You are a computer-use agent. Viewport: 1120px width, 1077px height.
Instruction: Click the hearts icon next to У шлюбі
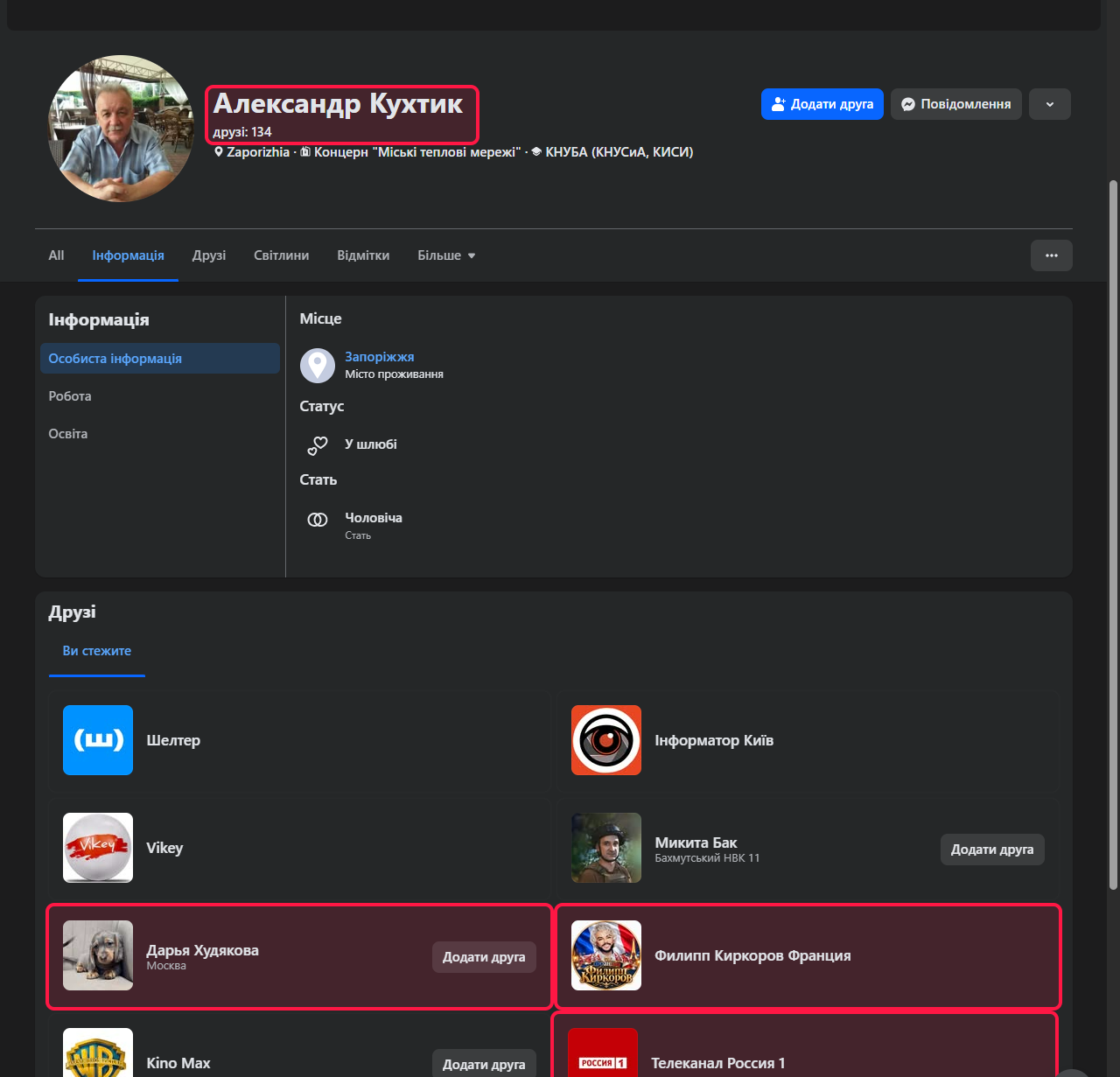318,445
